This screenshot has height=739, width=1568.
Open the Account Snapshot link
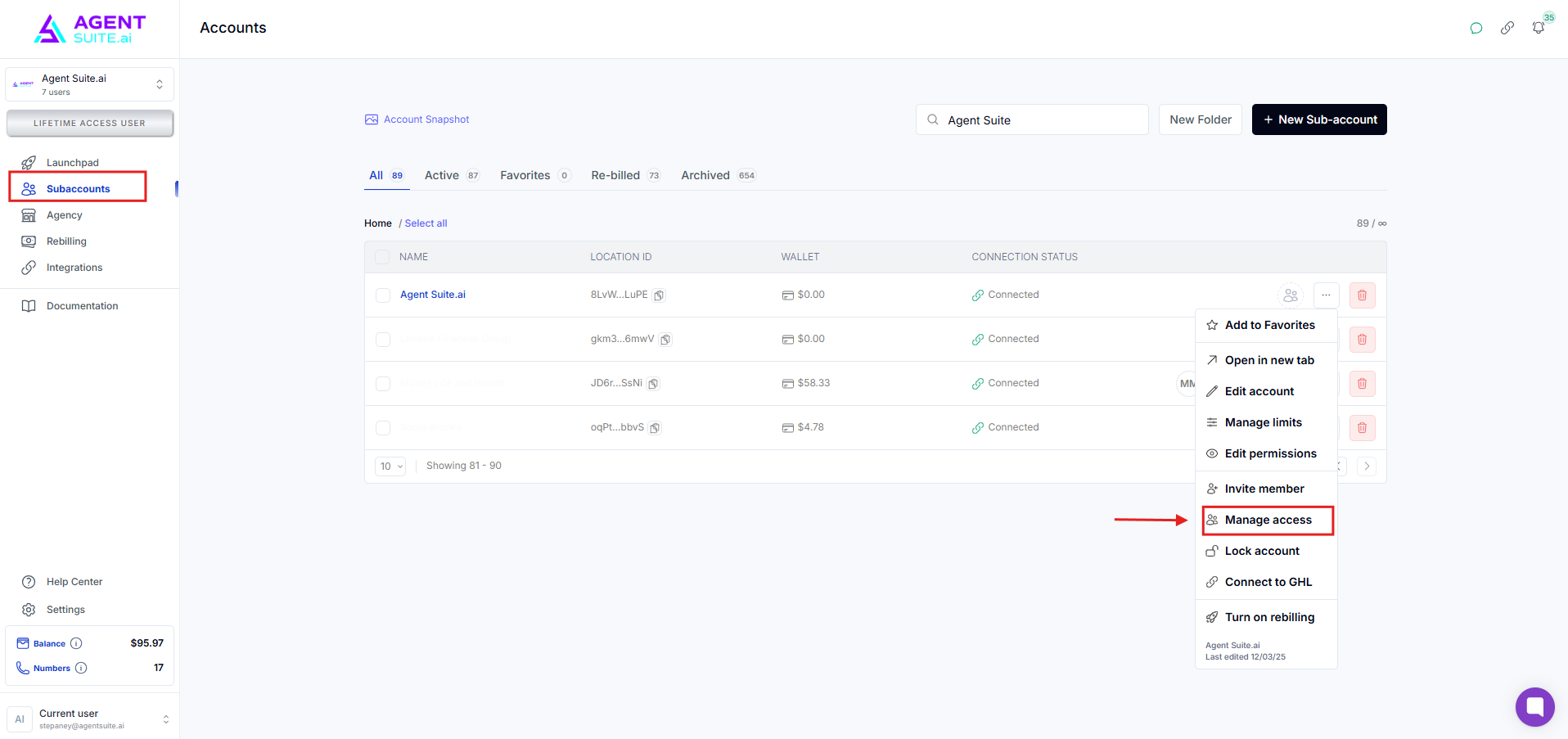point(417,119)
